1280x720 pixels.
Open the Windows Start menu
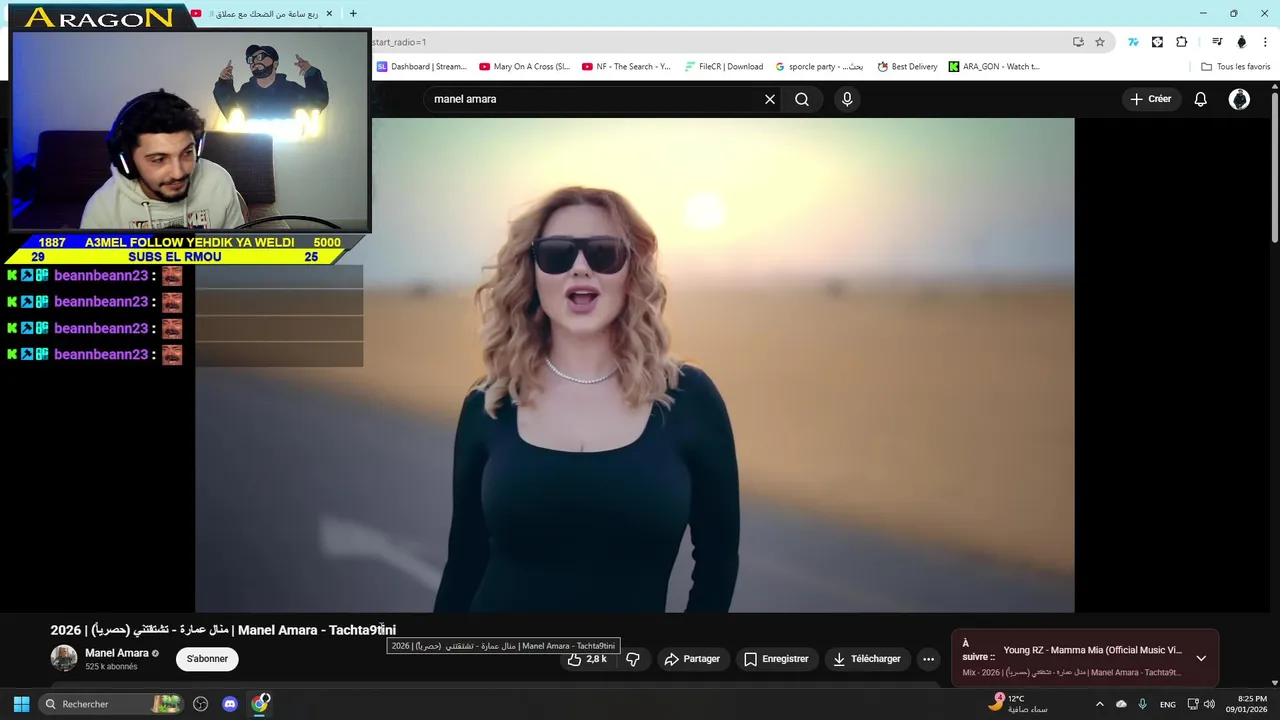point(21,704)
